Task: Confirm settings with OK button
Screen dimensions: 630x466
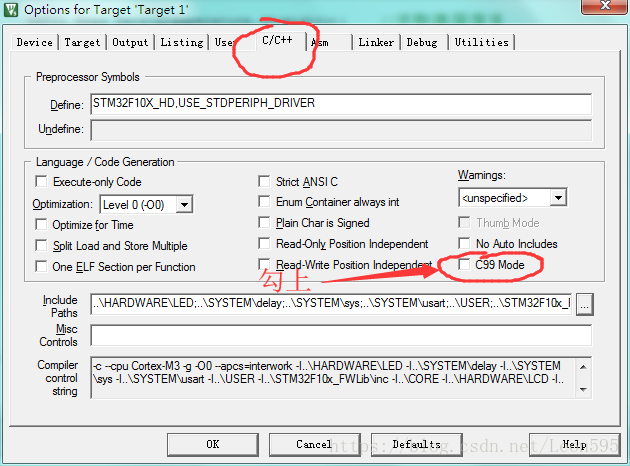Action: pyautogui.click(x=213, y=444)
